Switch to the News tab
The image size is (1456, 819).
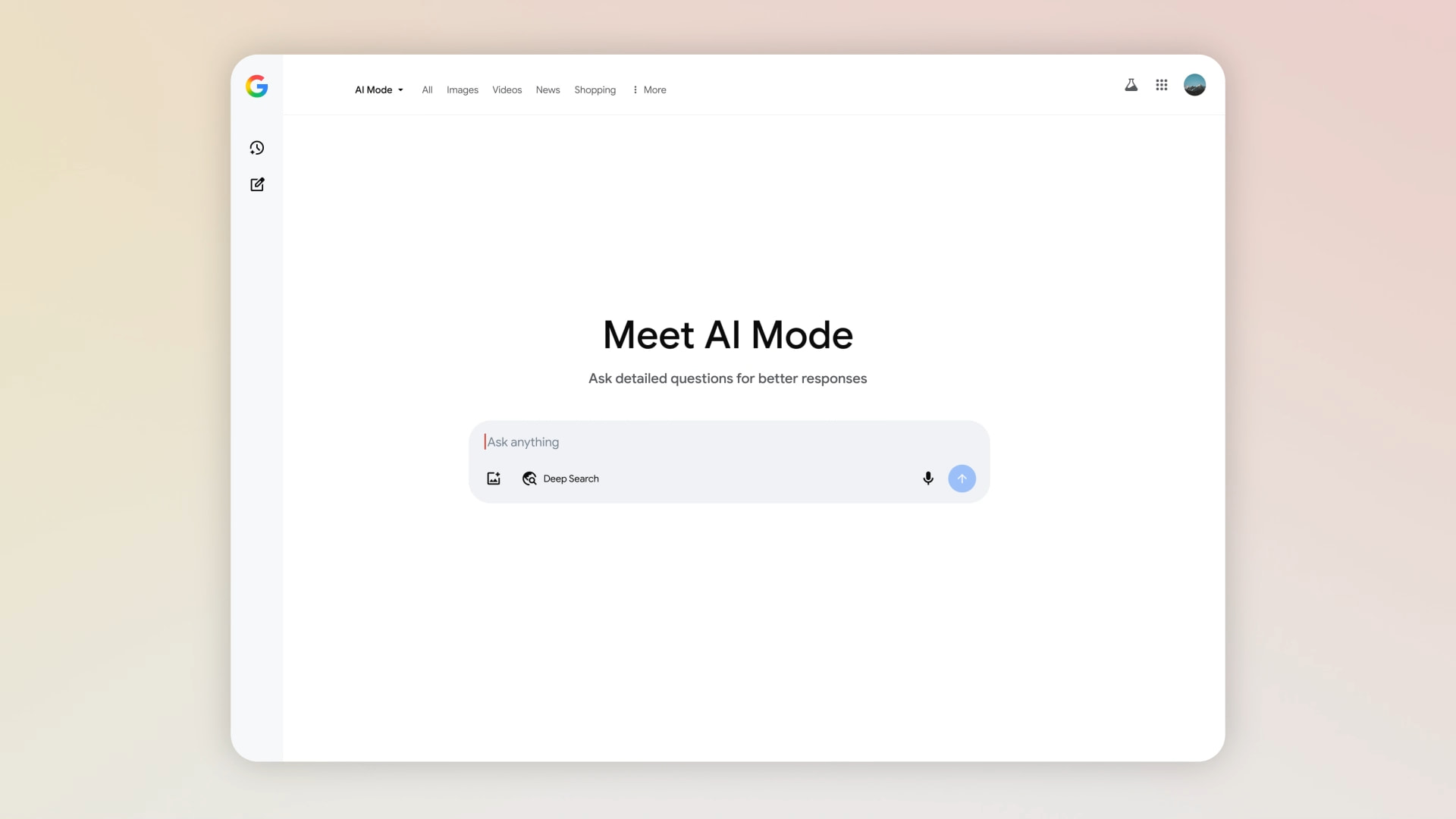[548, 89]
